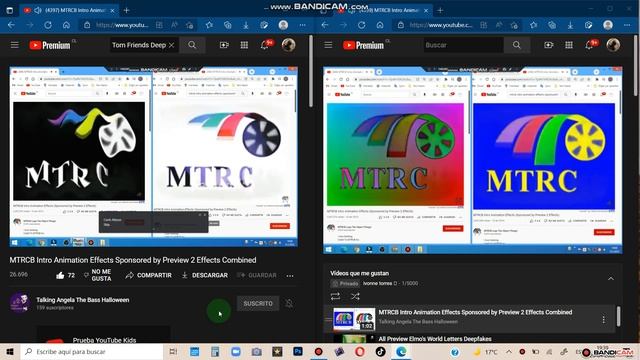Viewport: 640px width, 360px height.
Task: Toggle the channel notification bell
Action: 289,303
